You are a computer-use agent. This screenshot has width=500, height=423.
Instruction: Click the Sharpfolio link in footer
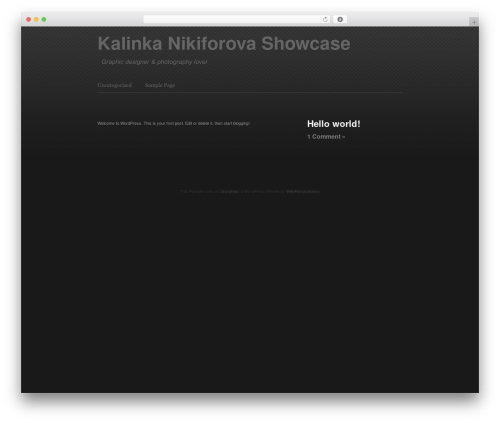coord(229,192)
